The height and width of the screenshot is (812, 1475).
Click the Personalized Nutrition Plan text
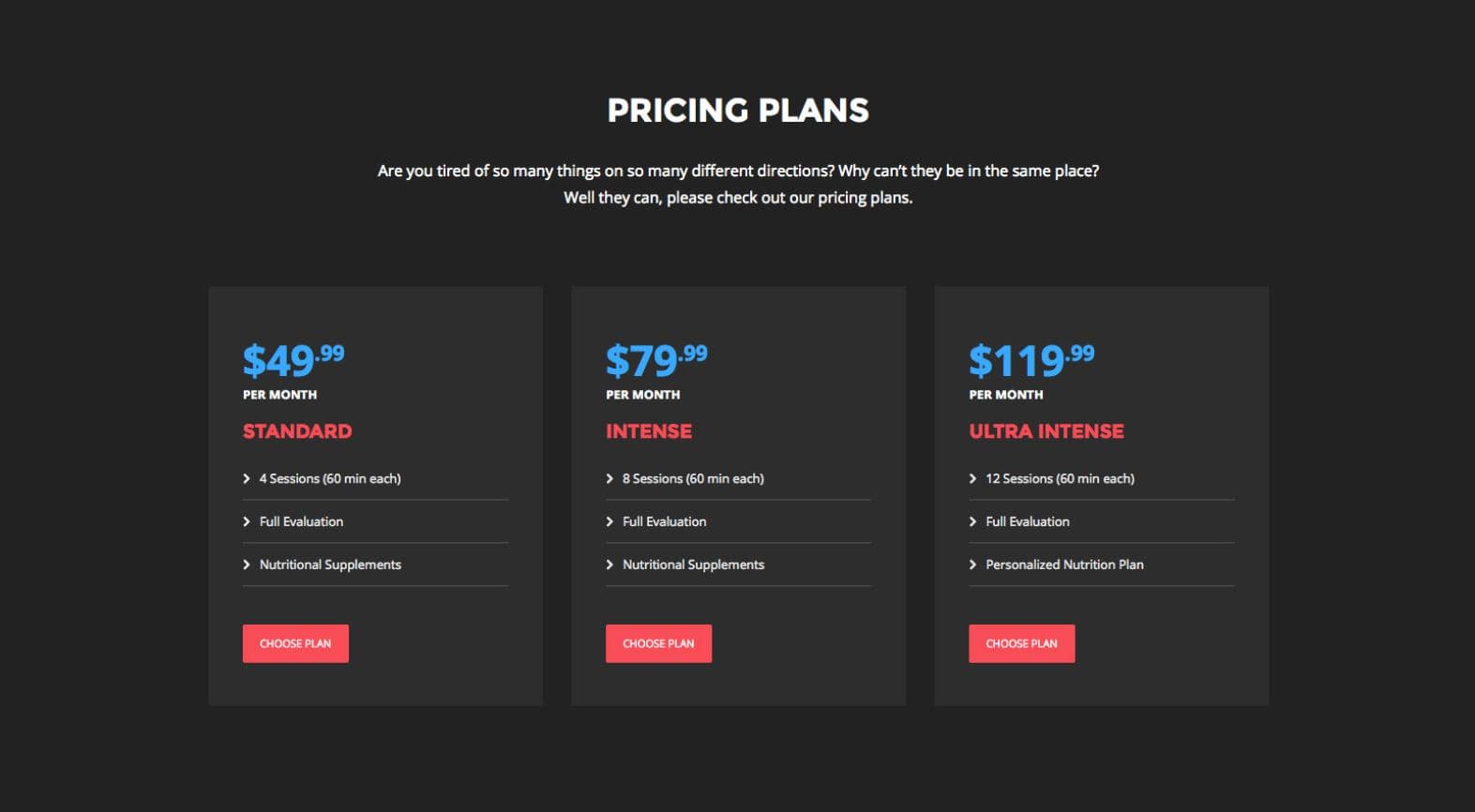click(1064, 564)
